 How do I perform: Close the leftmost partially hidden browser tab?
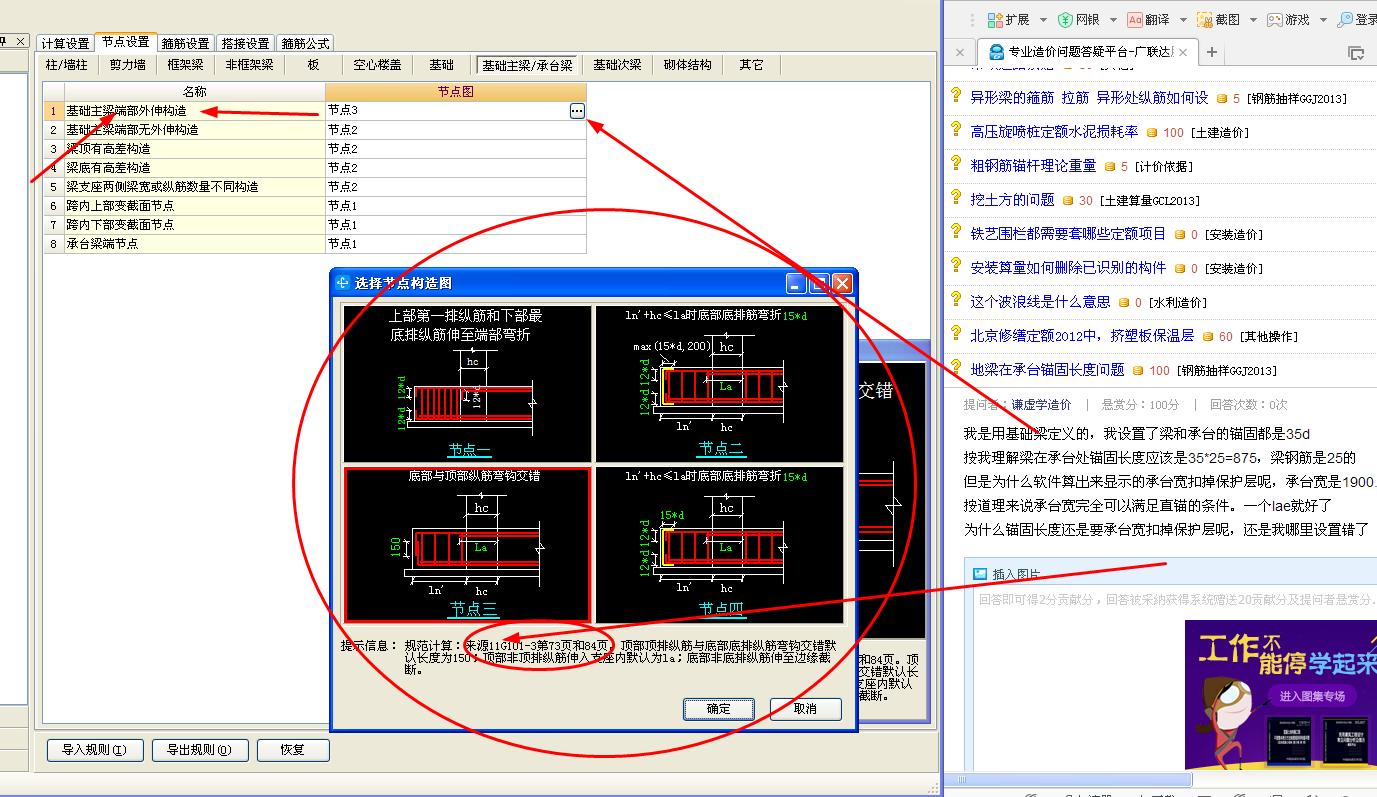[960, 52]
